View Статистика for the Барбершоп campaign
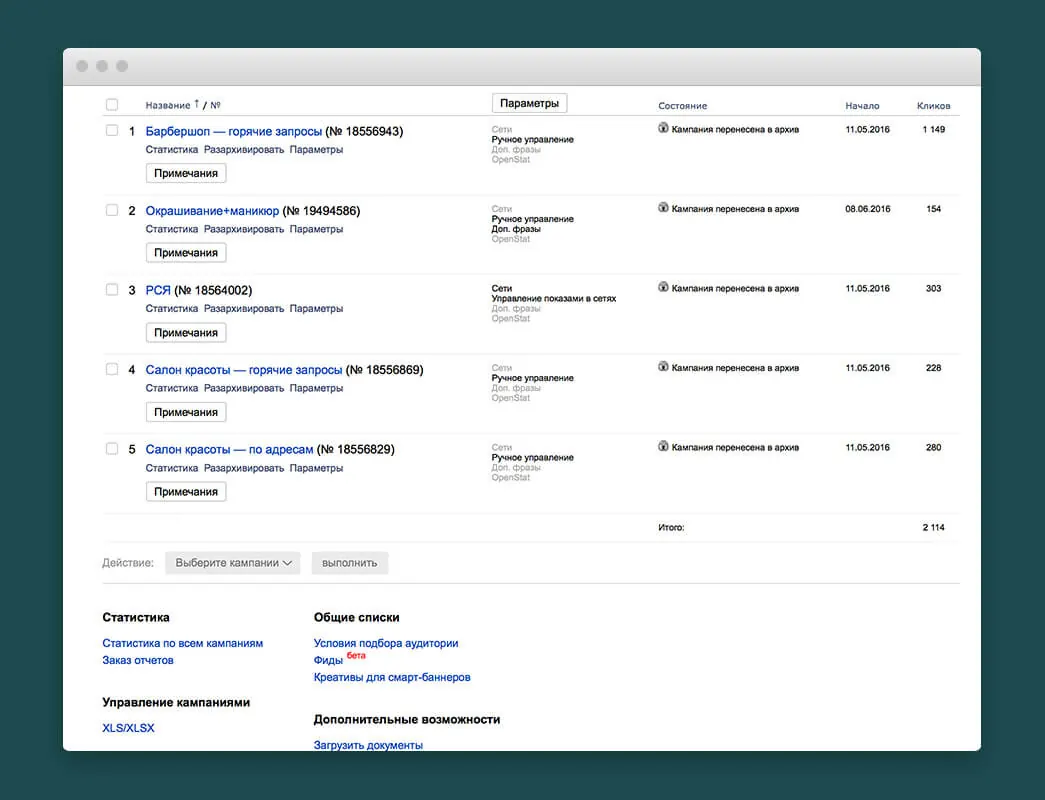 pyautogui.click(x=172, y=149)
